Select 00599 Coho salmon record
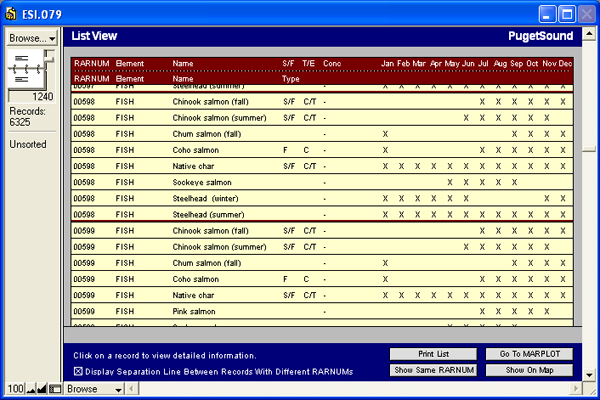Screen dimensions: 600x400 tap(322, 279)
